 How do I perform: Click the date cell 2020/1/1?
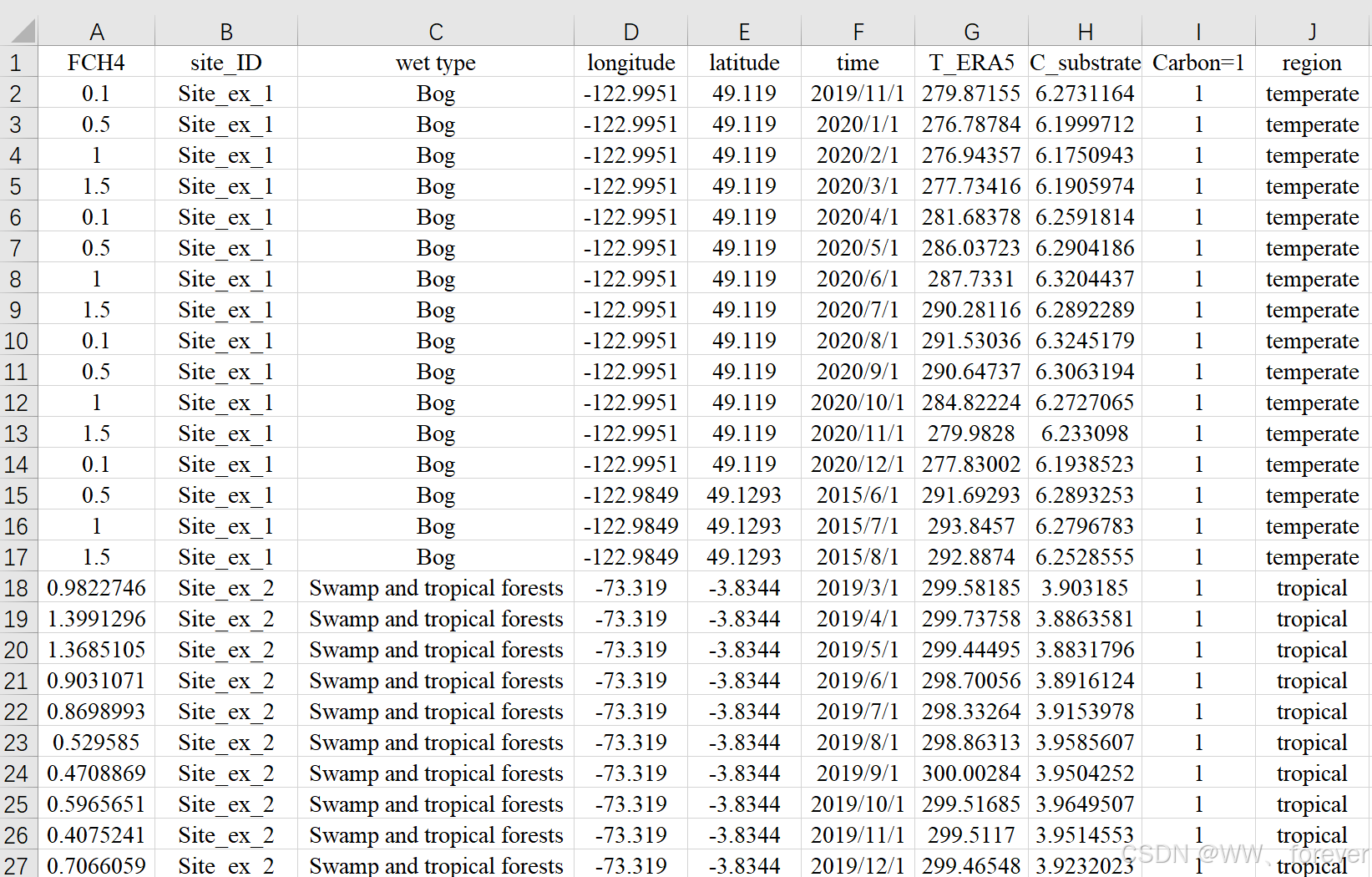point(858,124)
